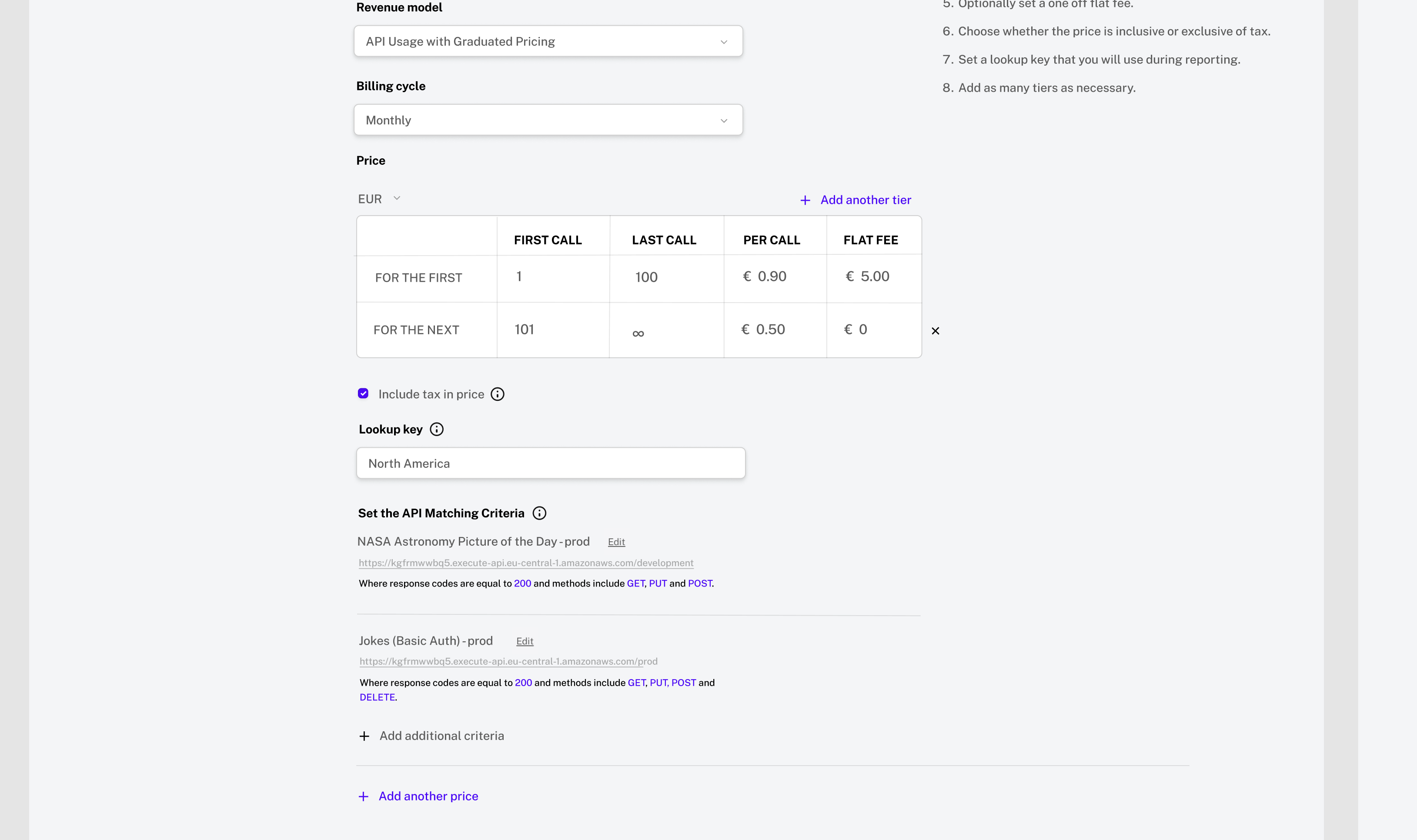
Task: Click Edit next to Jokes (Basic Auth) - prod
Action: click(x=524, y=641)
